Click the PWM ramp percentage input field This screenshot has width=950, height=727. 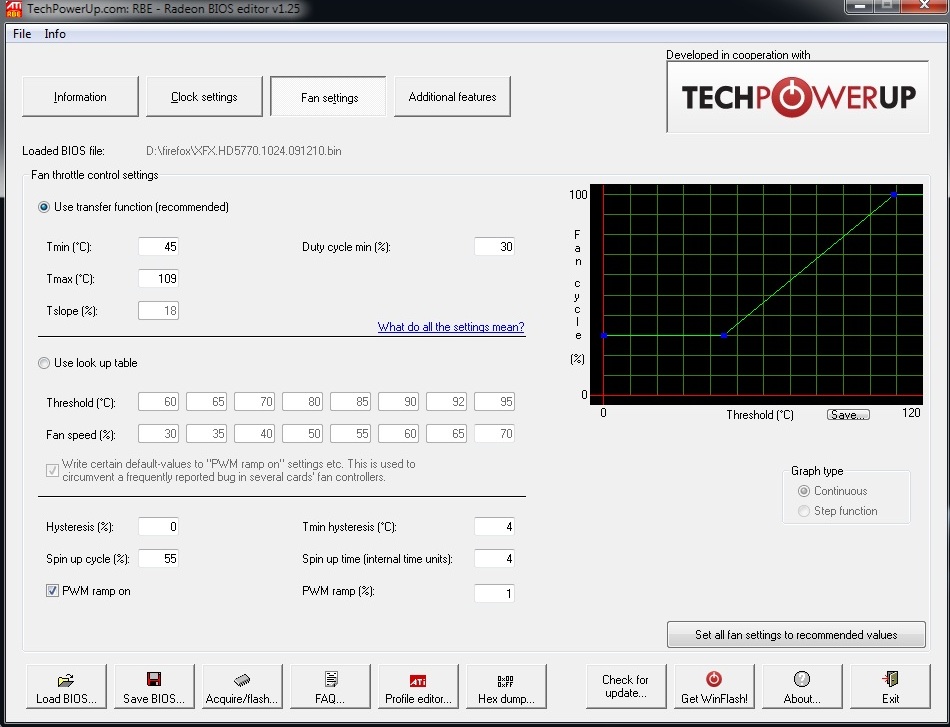494,593
